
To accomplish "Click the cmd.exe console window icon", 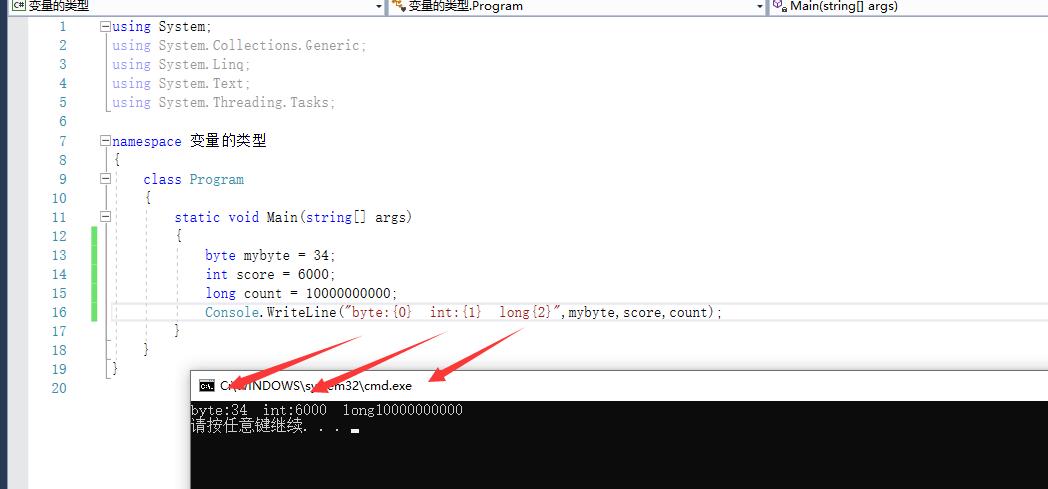I will click(x=207, y=386).
